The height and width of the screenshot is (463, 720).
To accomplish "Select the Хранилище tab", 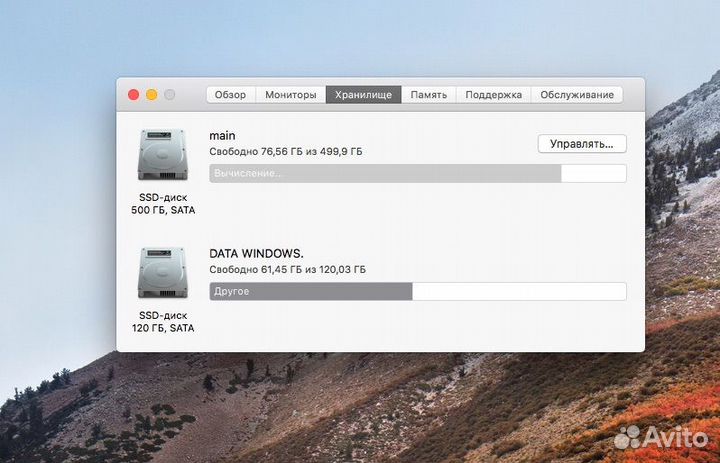I will [x=363, y=95].
